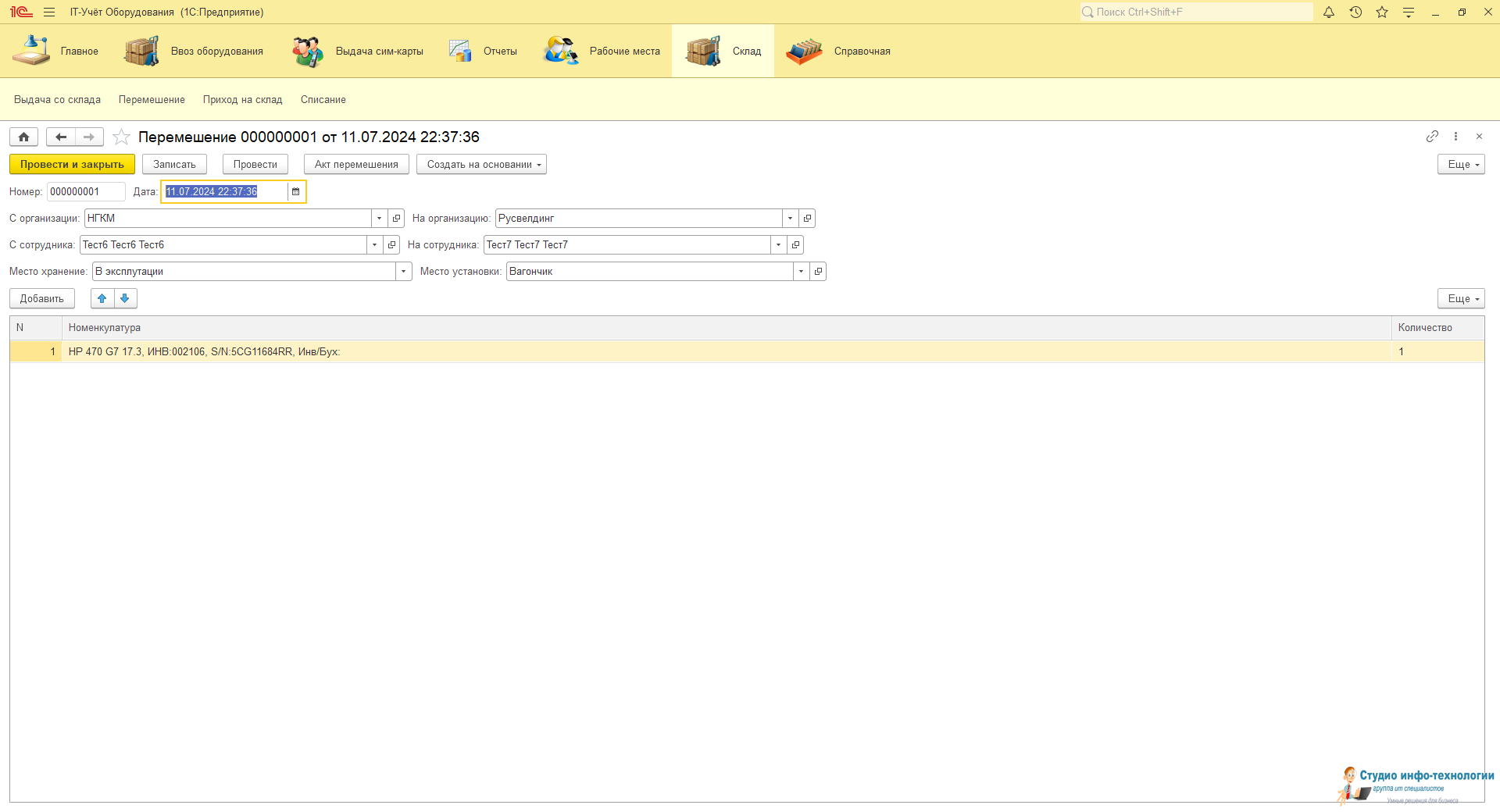Move row up with blue up arrow
The width and height of the screenshot is (1500, 812).
[102, 298]
